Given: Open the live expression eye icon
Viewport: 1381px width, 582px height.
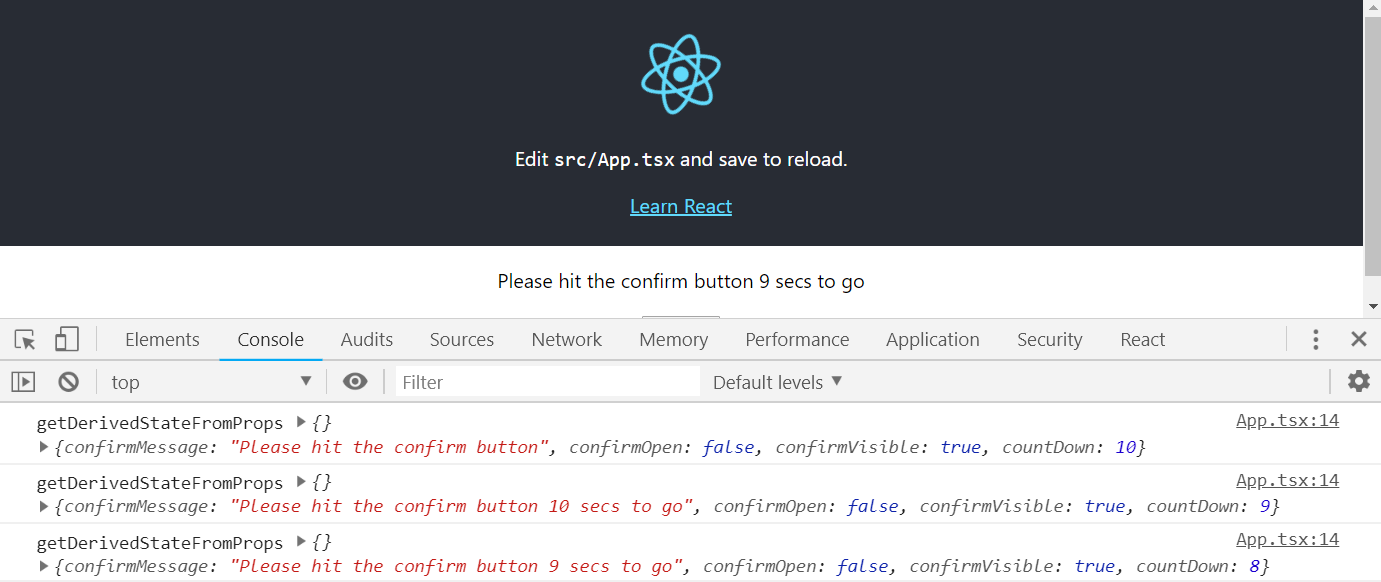Looking at the screenshot, I should (355, 381).
